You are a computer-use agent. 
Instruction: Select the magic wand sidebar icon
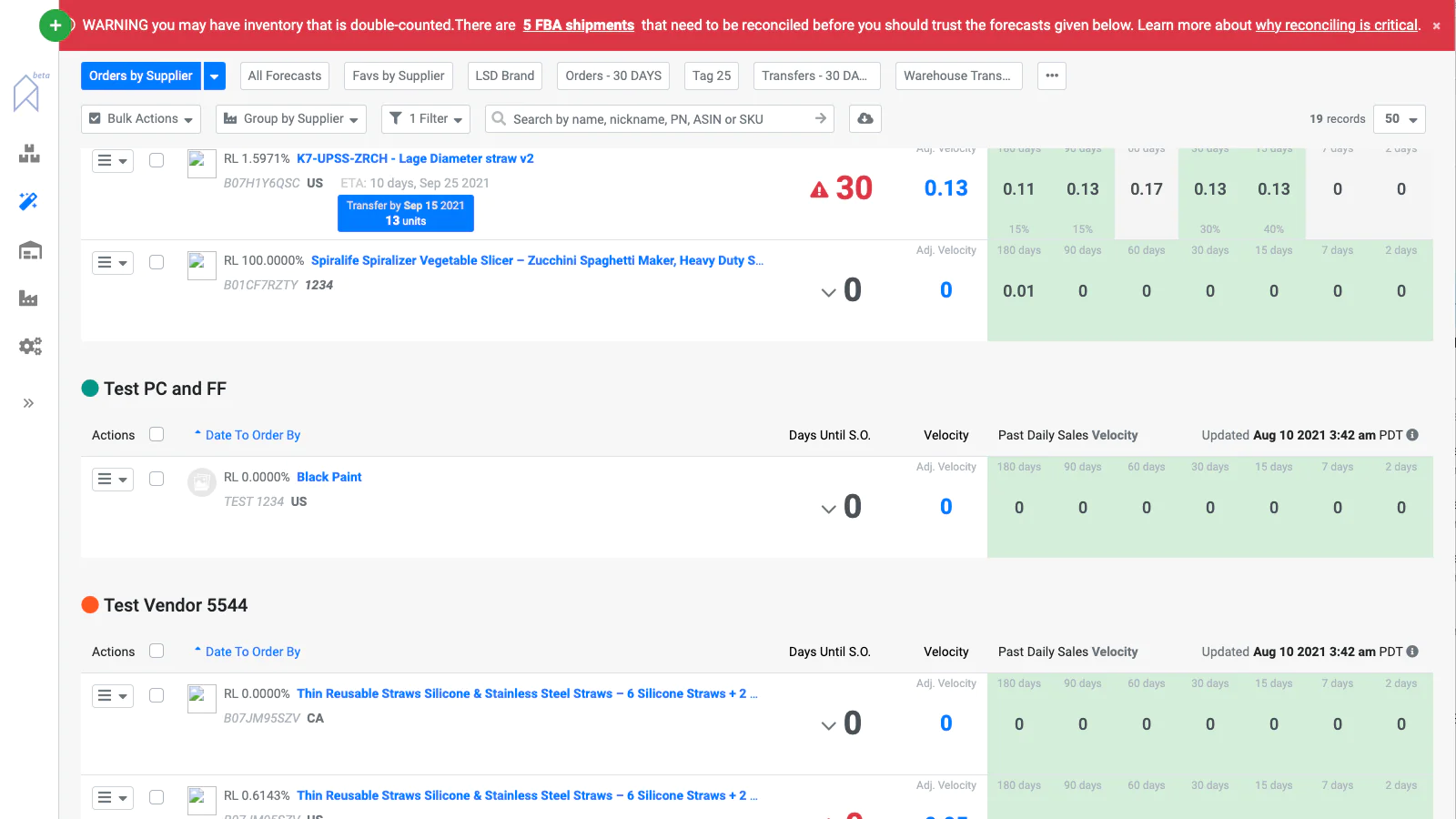coord(29,201)
